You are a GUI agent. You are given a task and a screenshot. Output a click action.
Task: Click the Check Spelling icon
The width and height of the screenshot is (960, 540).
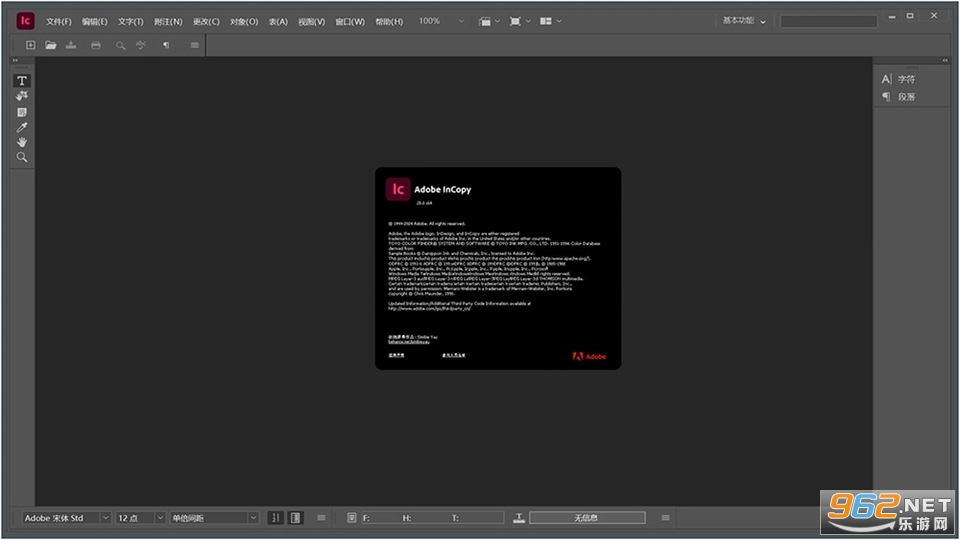[x=141, y=45]
